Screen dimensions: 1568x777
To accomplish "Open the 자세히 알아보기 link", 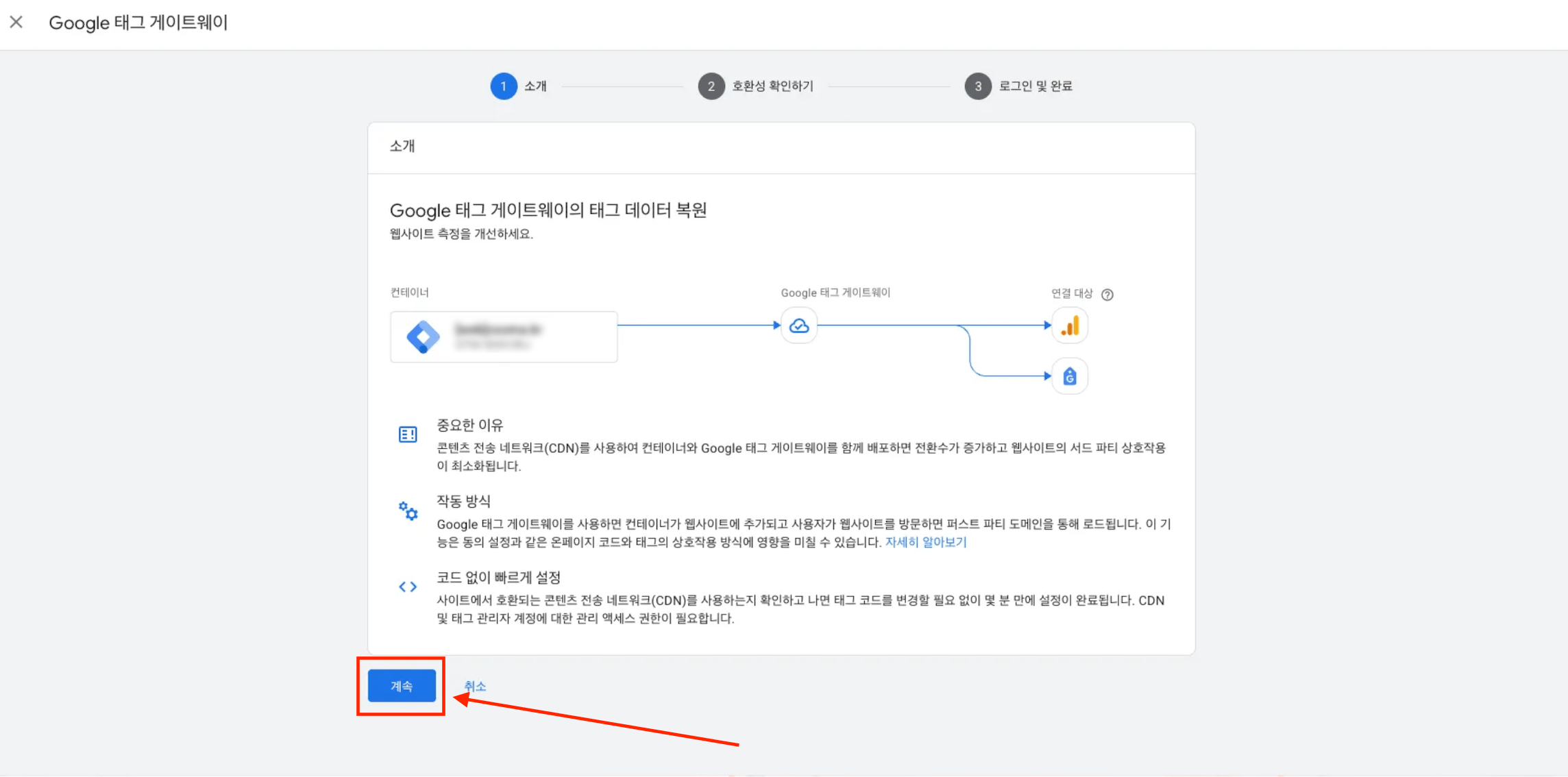I will pos(926,542).
